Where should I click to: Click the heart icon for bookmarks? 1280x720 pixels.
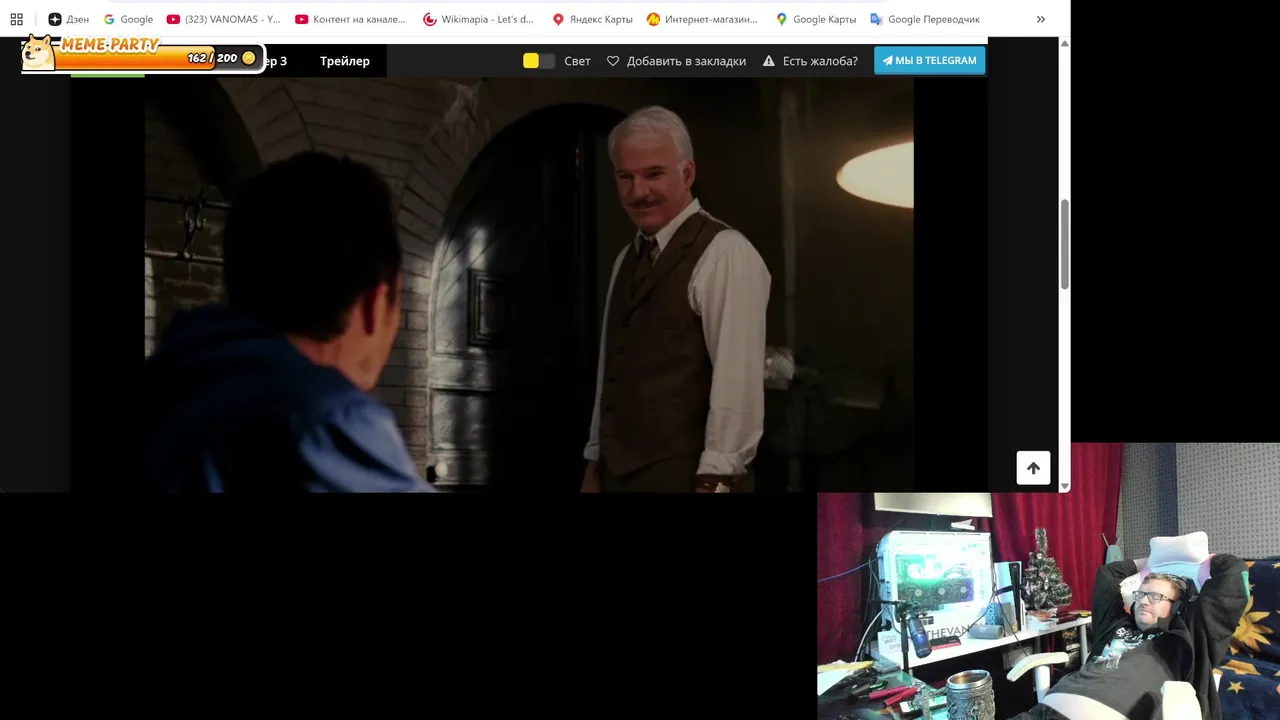pos(613,61)
